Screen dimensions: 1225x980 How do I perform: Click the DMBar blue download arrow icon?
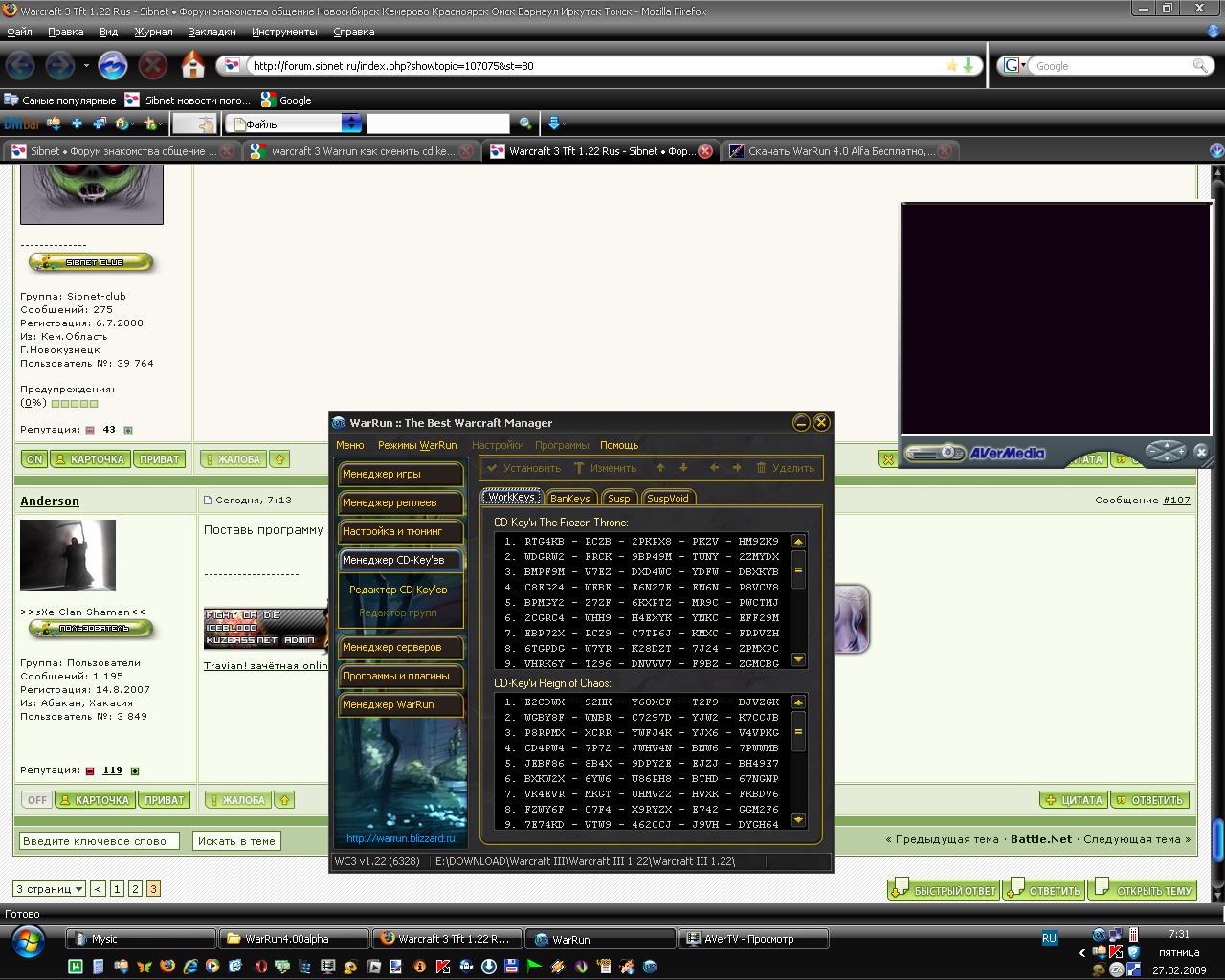[553, 123]
